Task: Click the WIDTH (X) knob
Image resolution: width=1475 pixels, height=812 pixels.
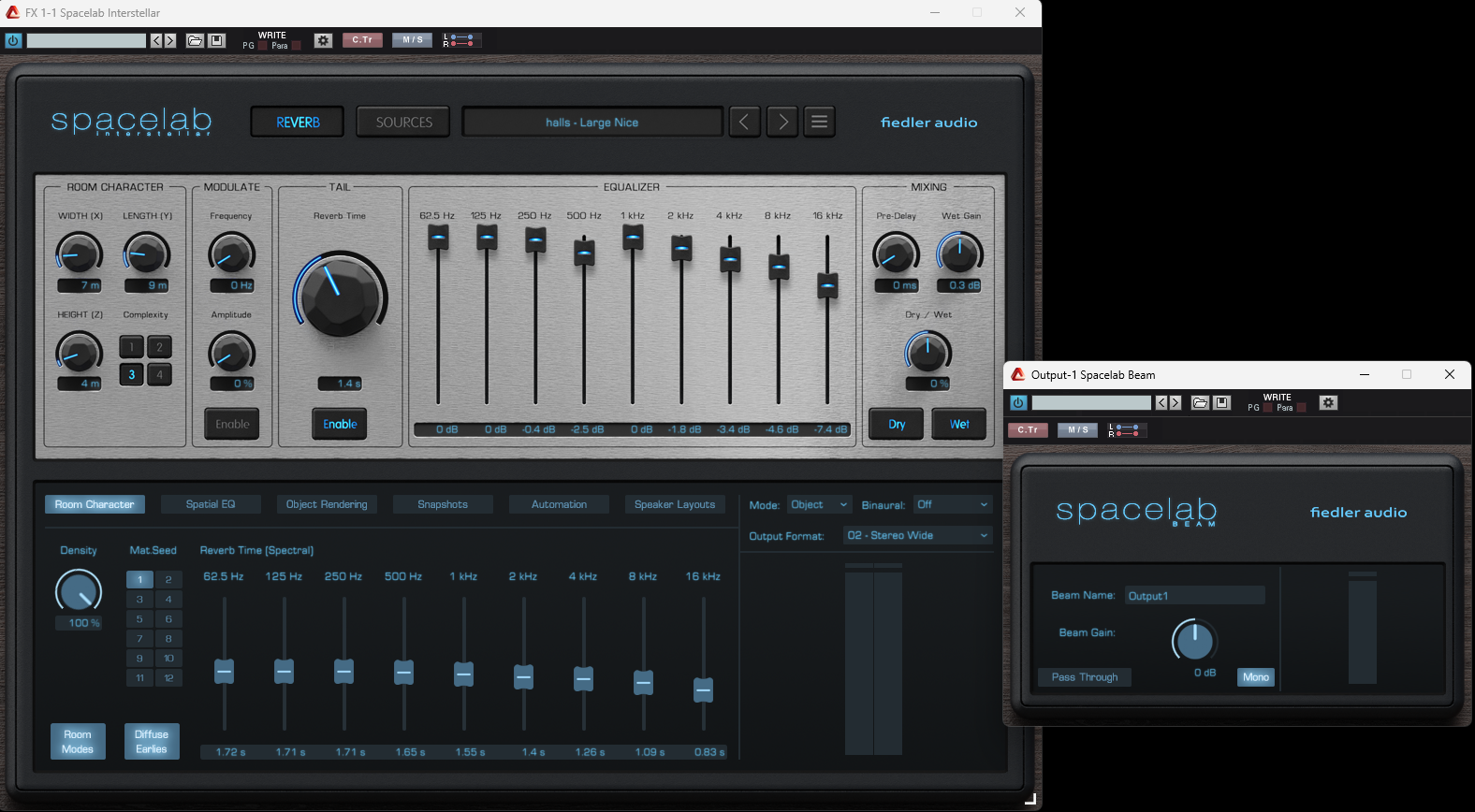Action: point(80,254)
